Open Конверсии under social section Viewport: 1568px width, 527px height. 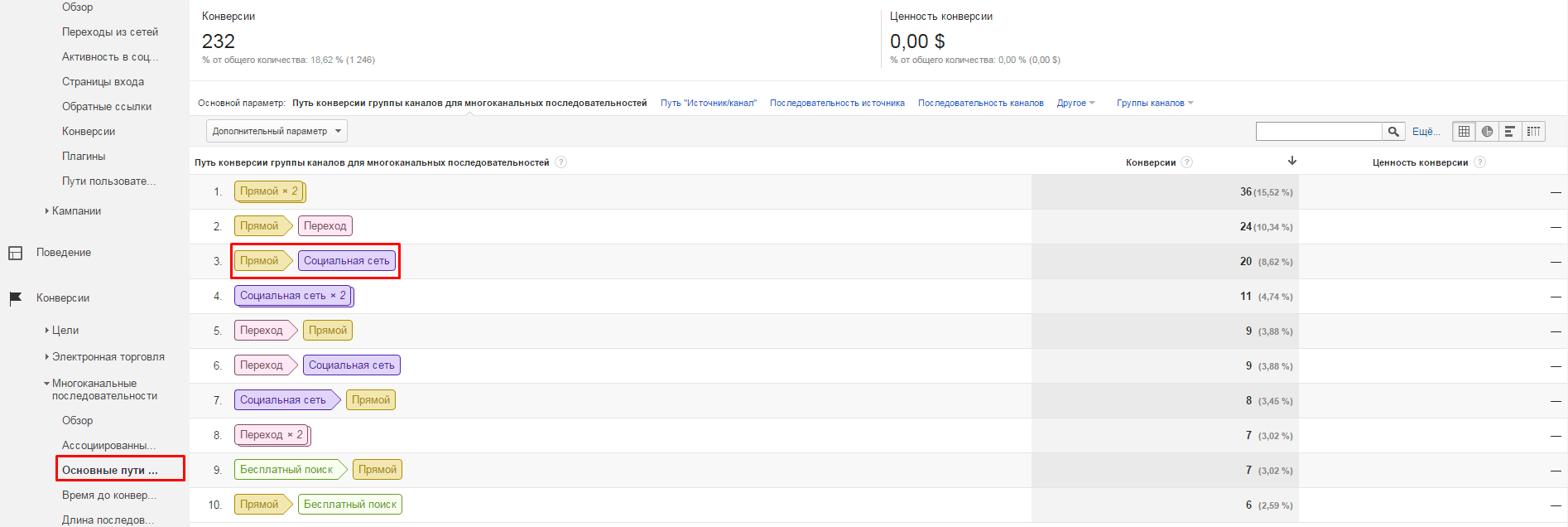(x=89, y=132)
